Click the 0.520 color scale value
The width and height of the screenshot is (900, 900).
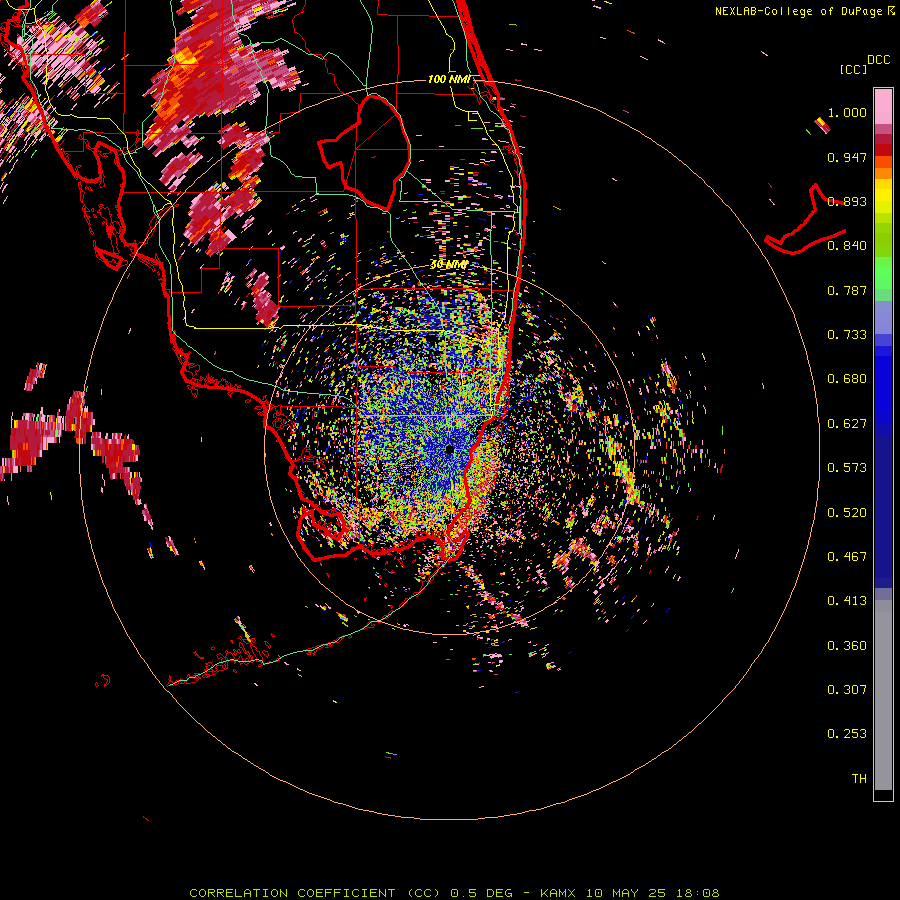coord(847,513)
